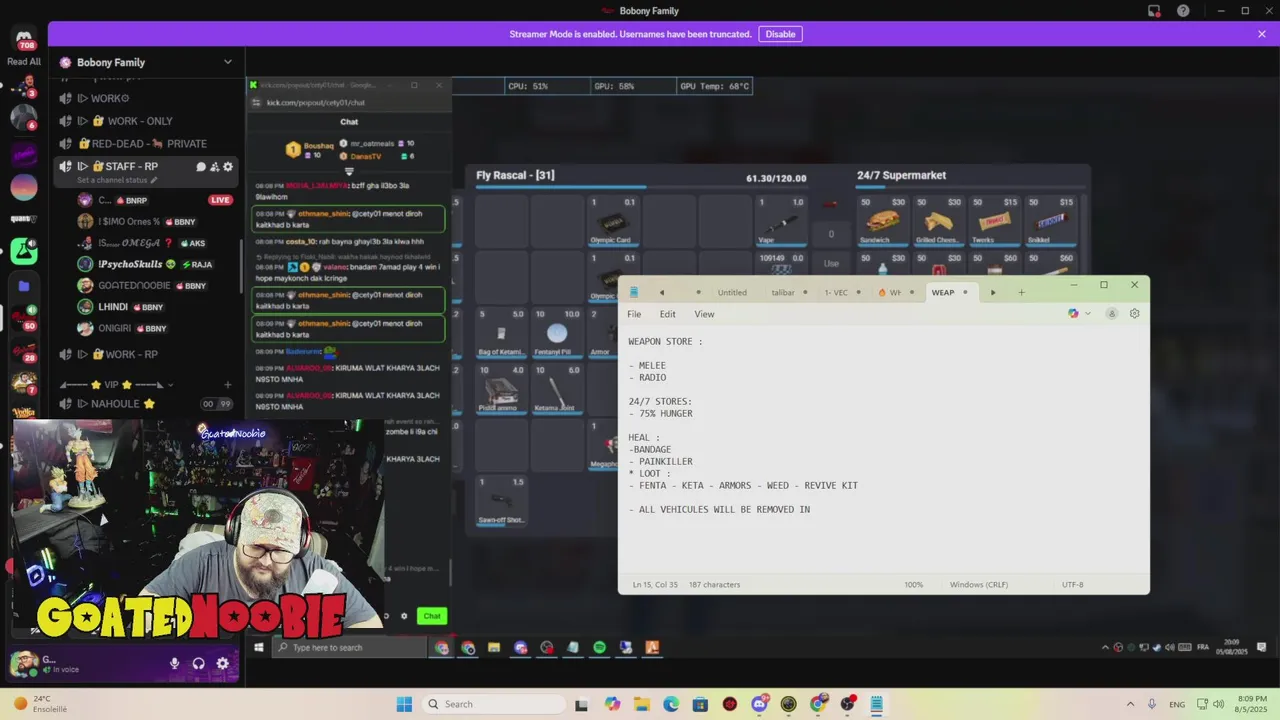Open Spotify icon in streamed taskbar
The height and width of the screenshot is (720, 1280).
pos(599,648)
